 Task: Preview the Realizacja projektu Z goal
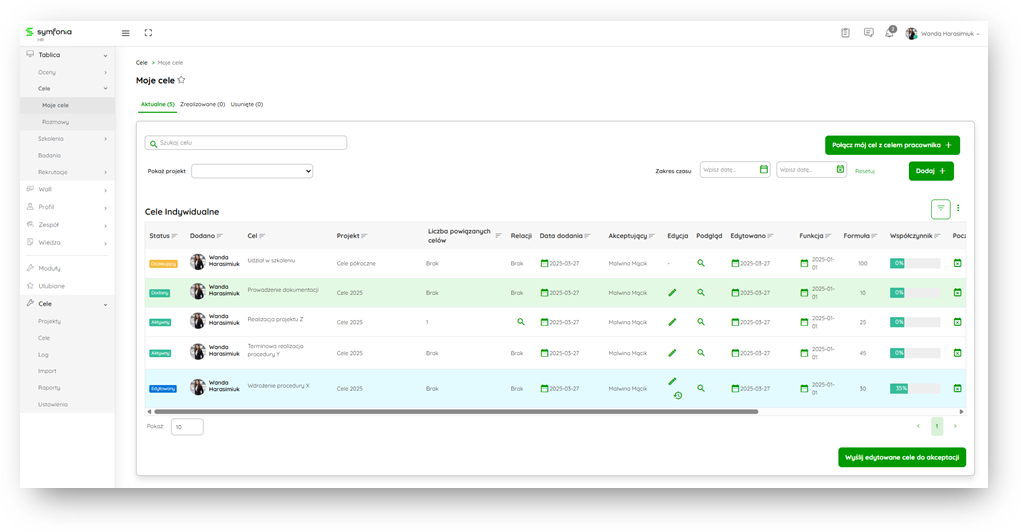coord(701,322)
